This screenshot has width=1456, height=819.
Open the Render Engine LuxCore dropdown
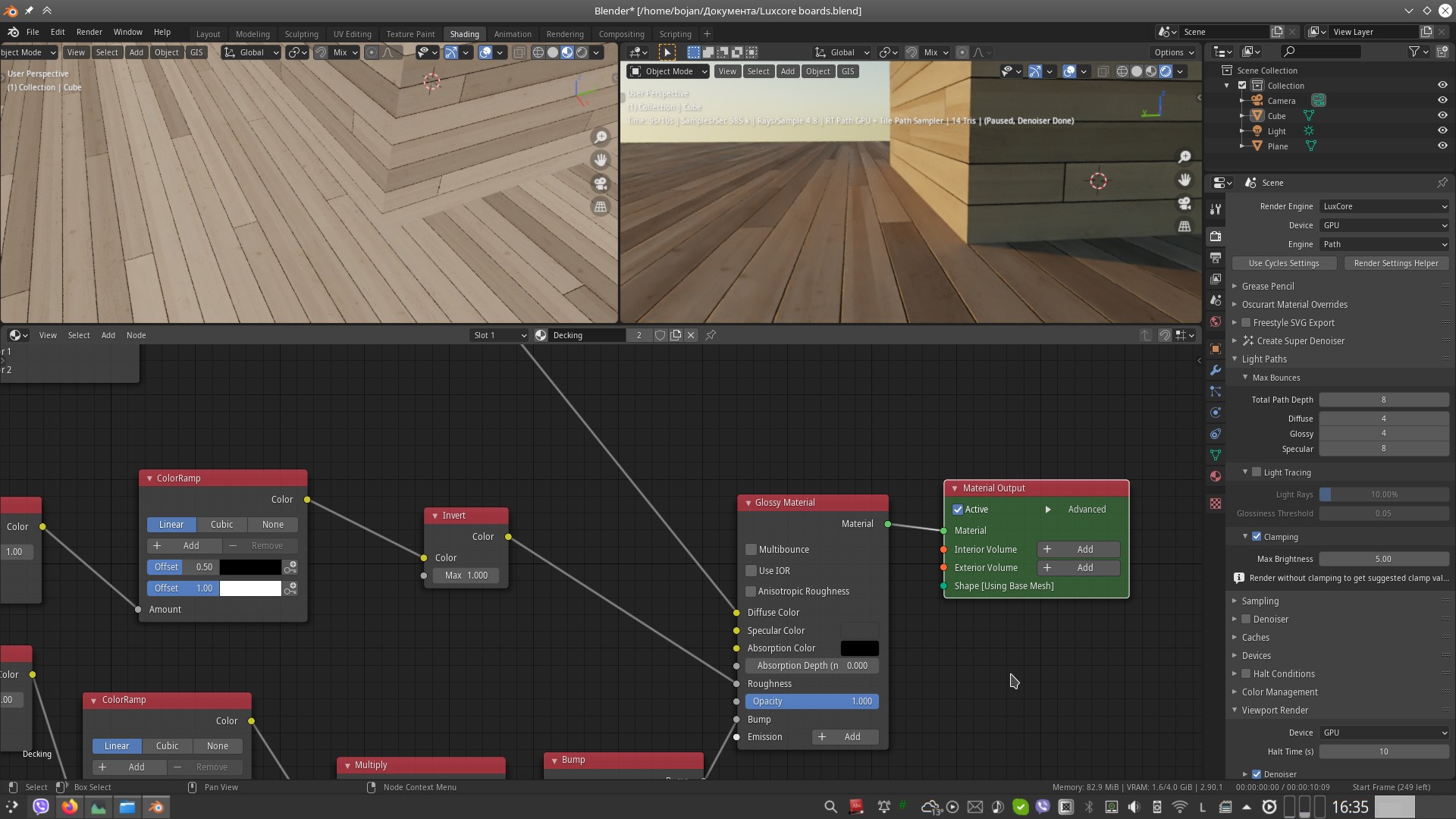1384,206
